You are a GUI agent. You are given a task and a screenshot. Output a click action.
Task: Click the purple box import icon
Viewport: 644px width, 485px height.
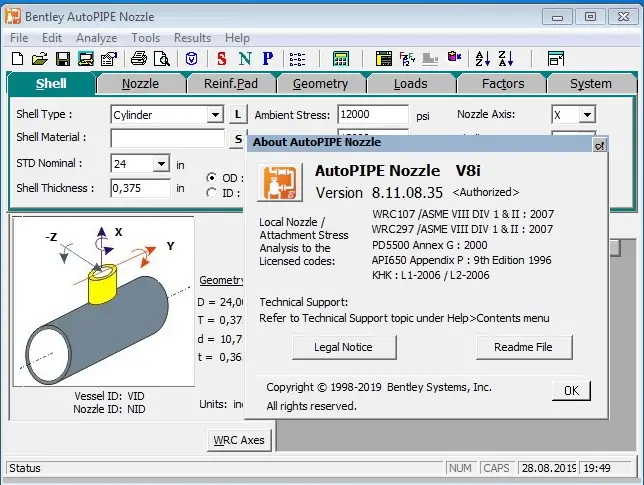pos(454,57)
